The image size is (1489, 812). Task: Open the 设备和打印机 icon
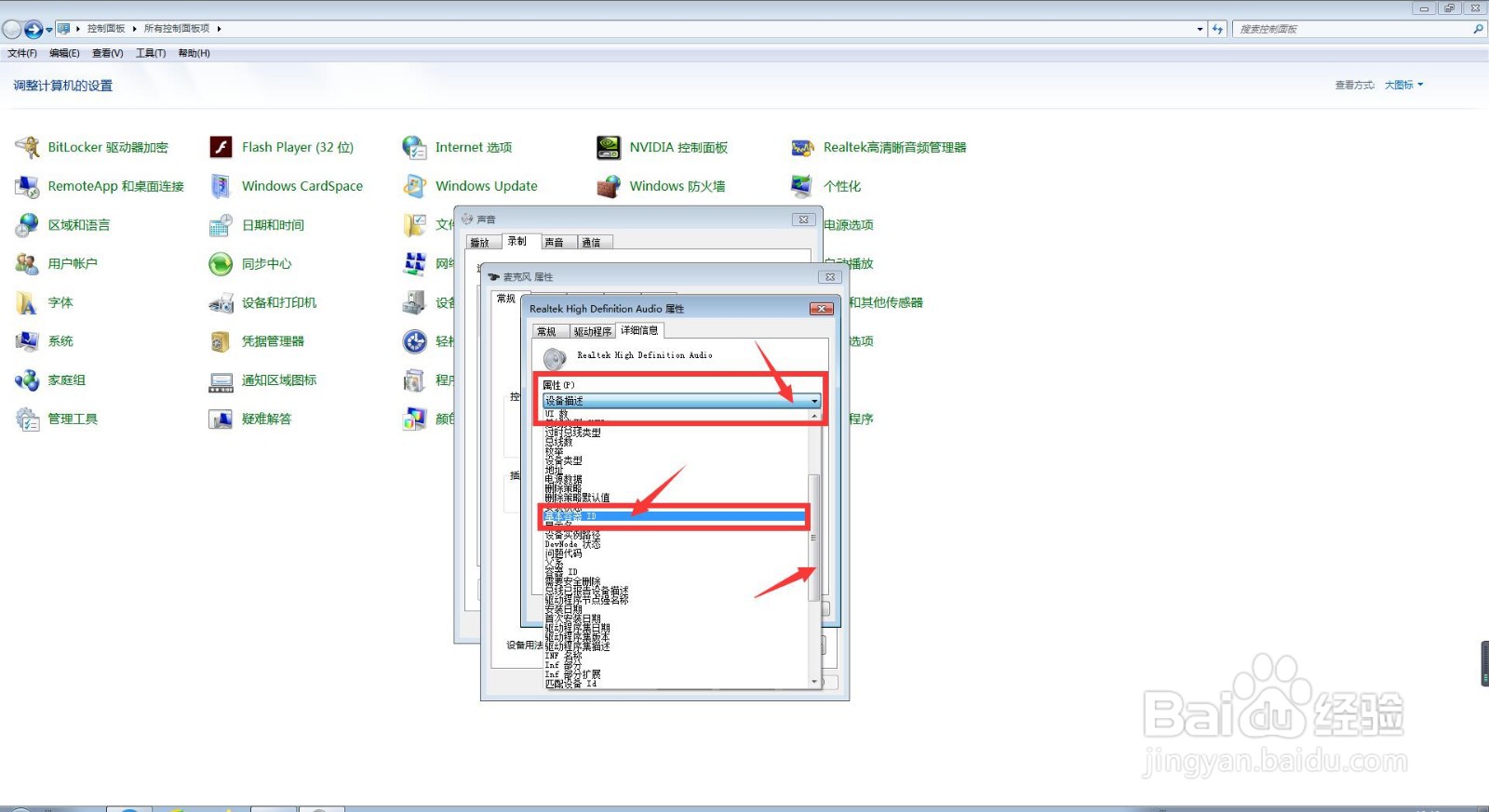coord(221,303)
